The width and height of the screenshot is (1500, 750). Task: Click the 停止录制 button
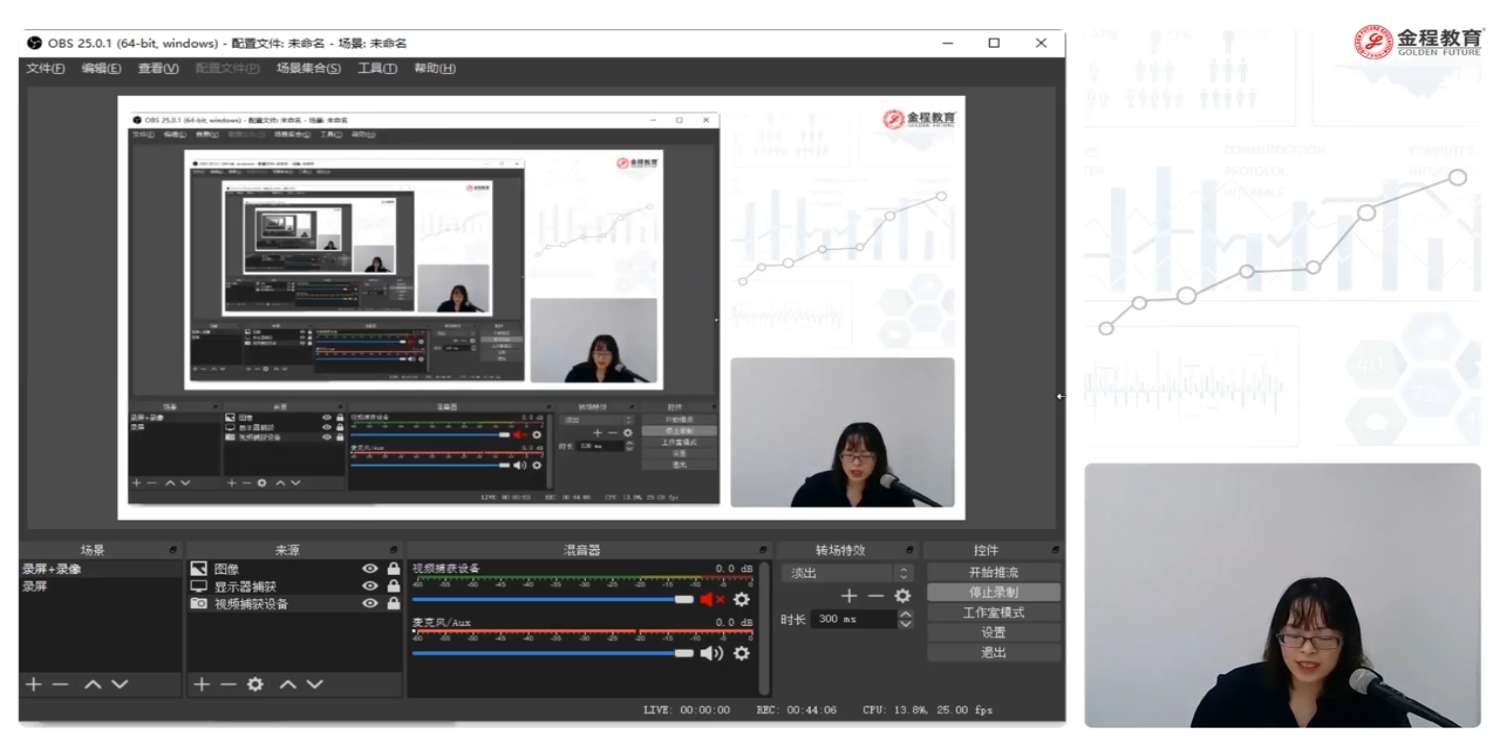click(993, 592)
